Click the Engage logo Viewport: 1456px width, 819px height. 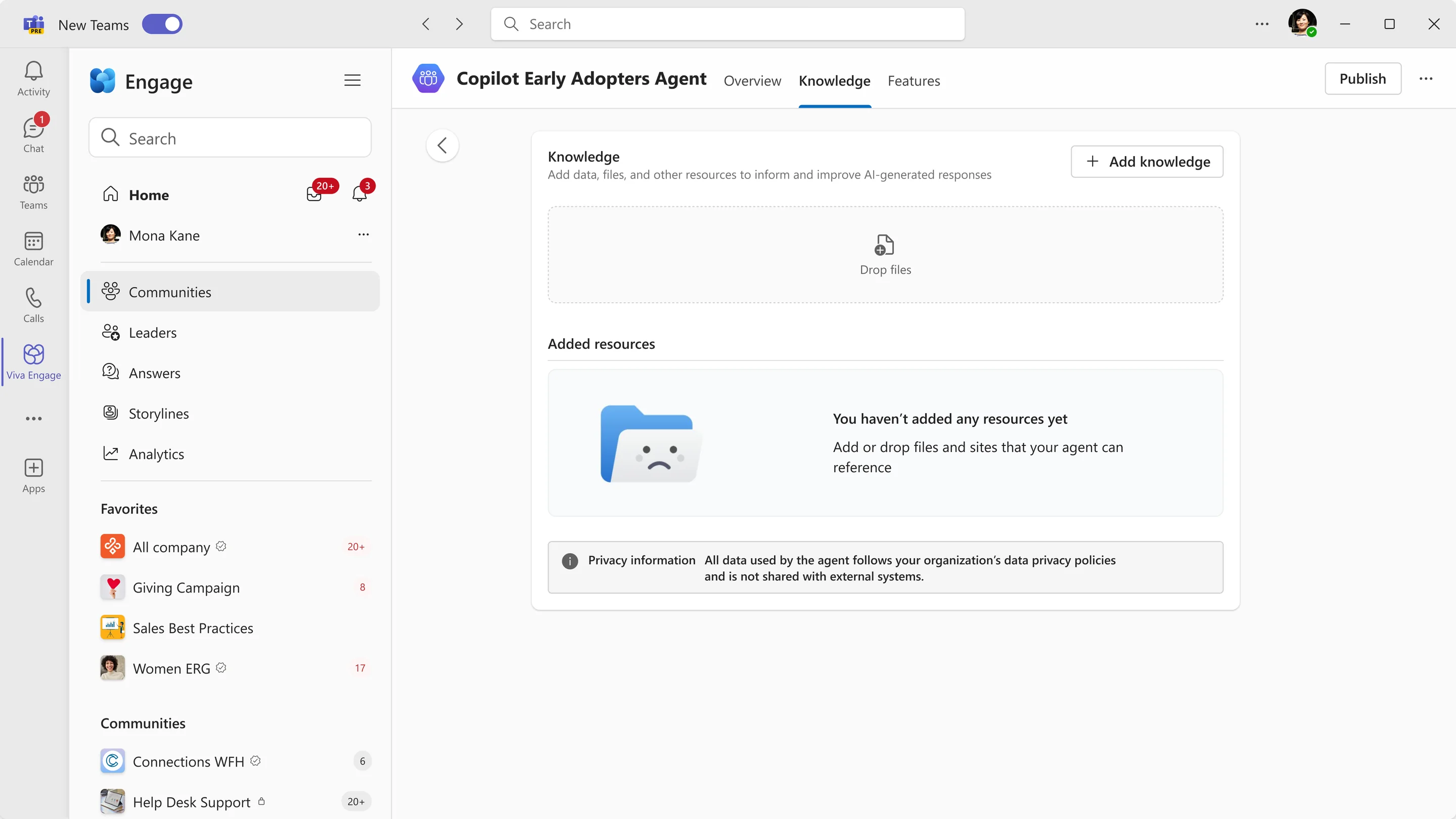pos(103,81)
